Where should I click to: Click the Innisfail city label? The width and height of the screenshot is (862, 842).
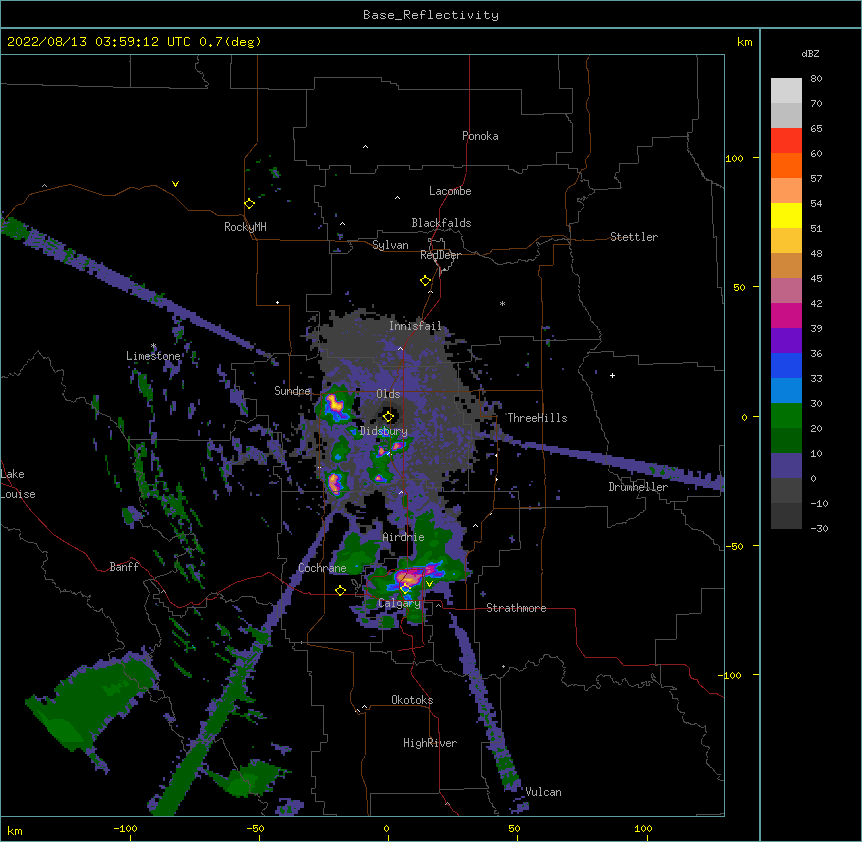pos(415,326)
